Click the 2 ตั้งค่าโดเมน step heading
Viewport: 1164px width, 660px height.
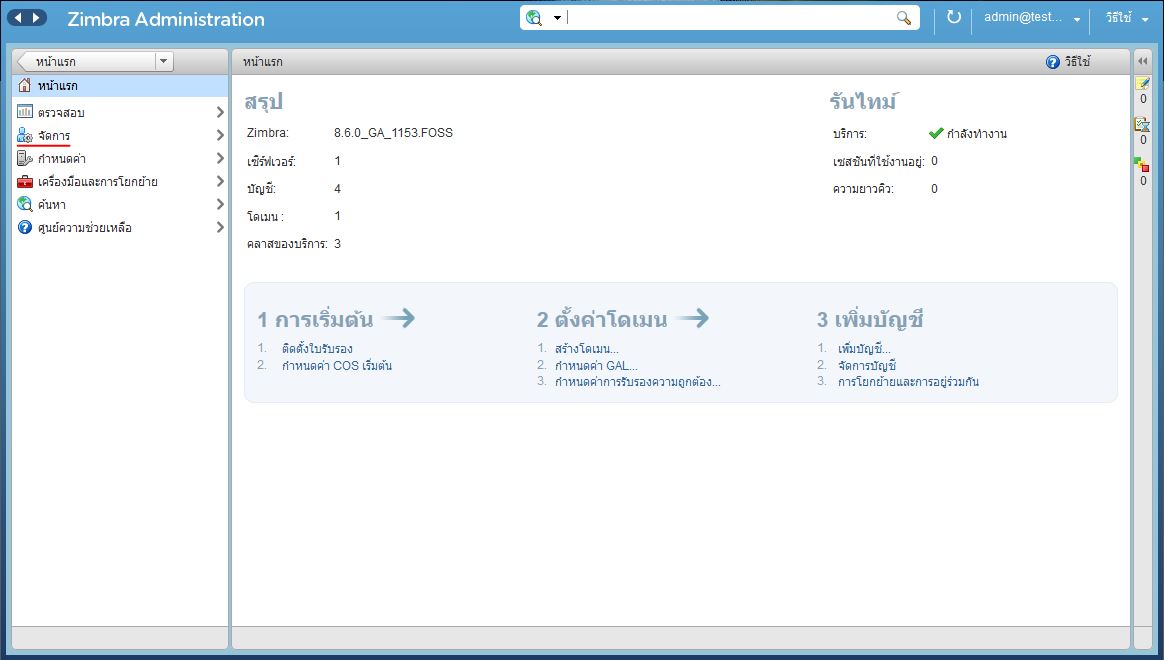pyautogui.click(x=602, y=319)
